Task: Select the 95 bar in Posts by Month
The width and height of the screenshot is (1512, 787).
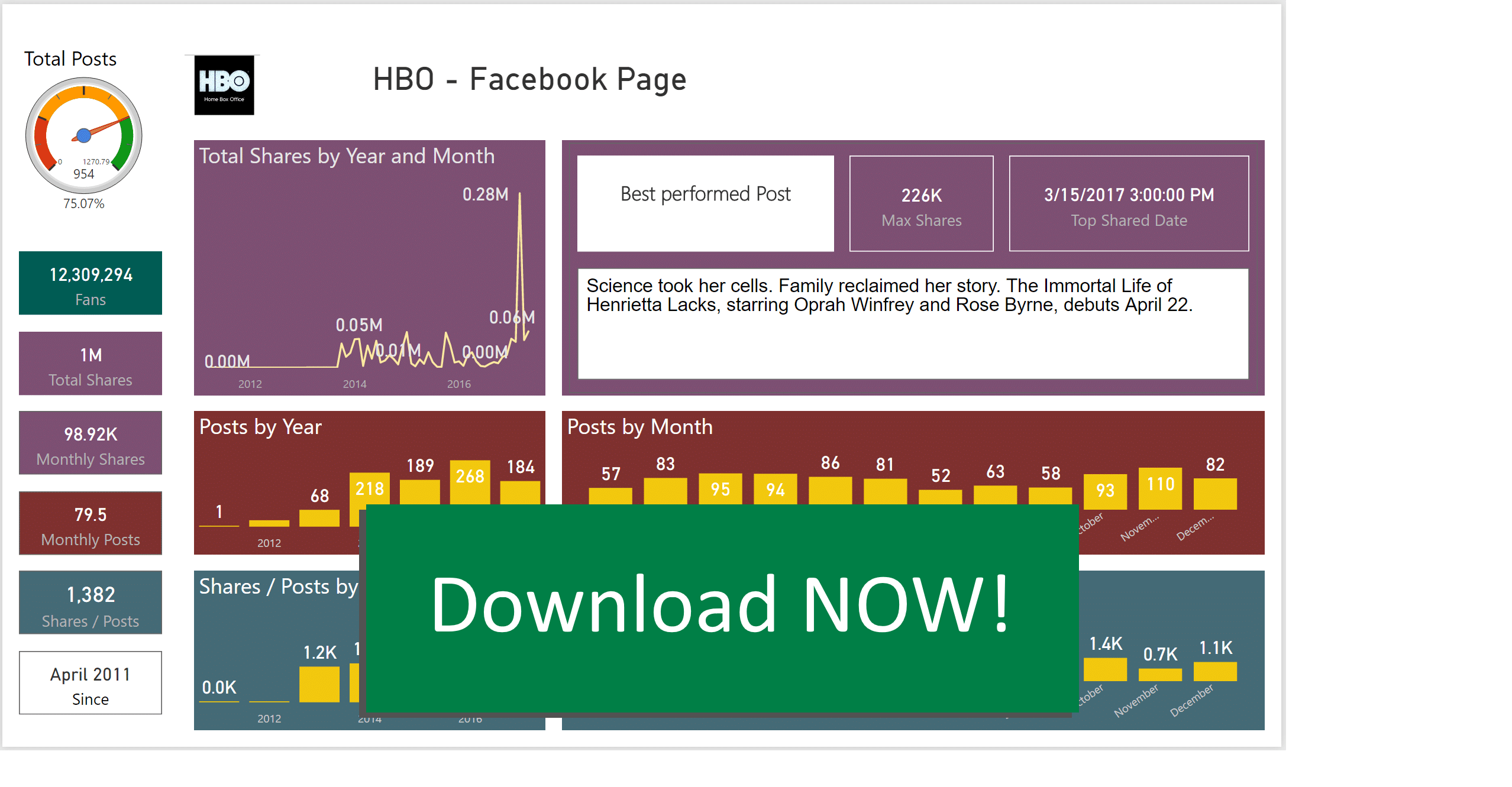Action: pos(720,488)
